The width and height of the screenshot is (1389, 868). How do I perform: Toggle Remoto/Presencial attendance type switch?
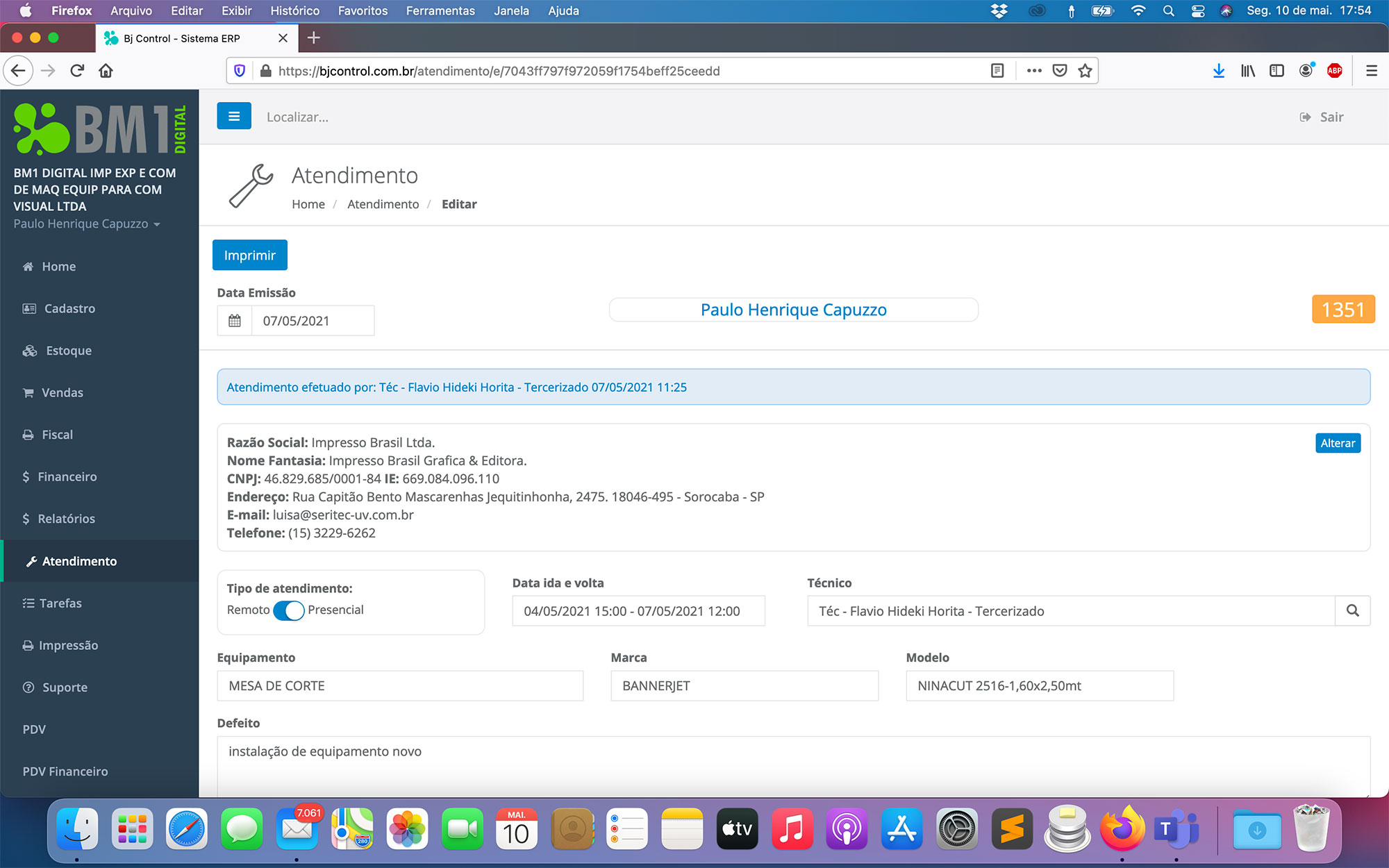288,610
